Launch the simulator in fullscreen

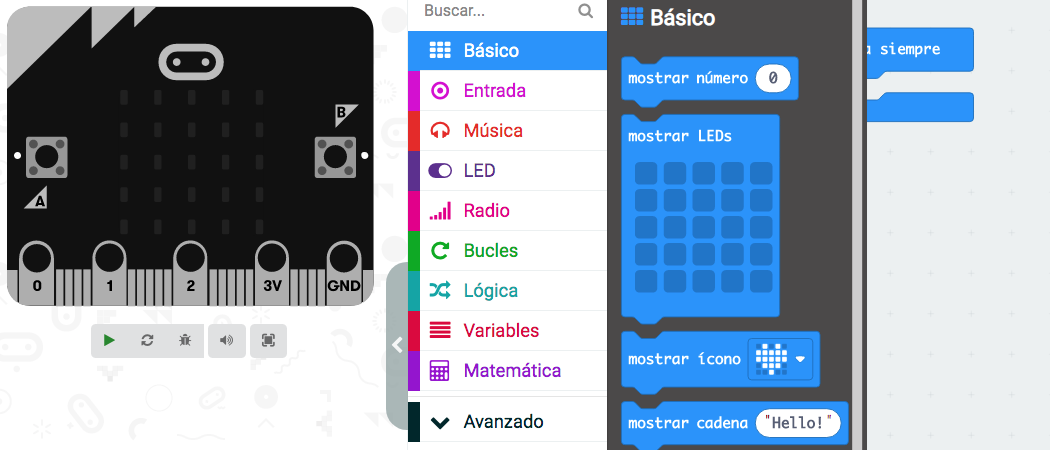[268, 341]
